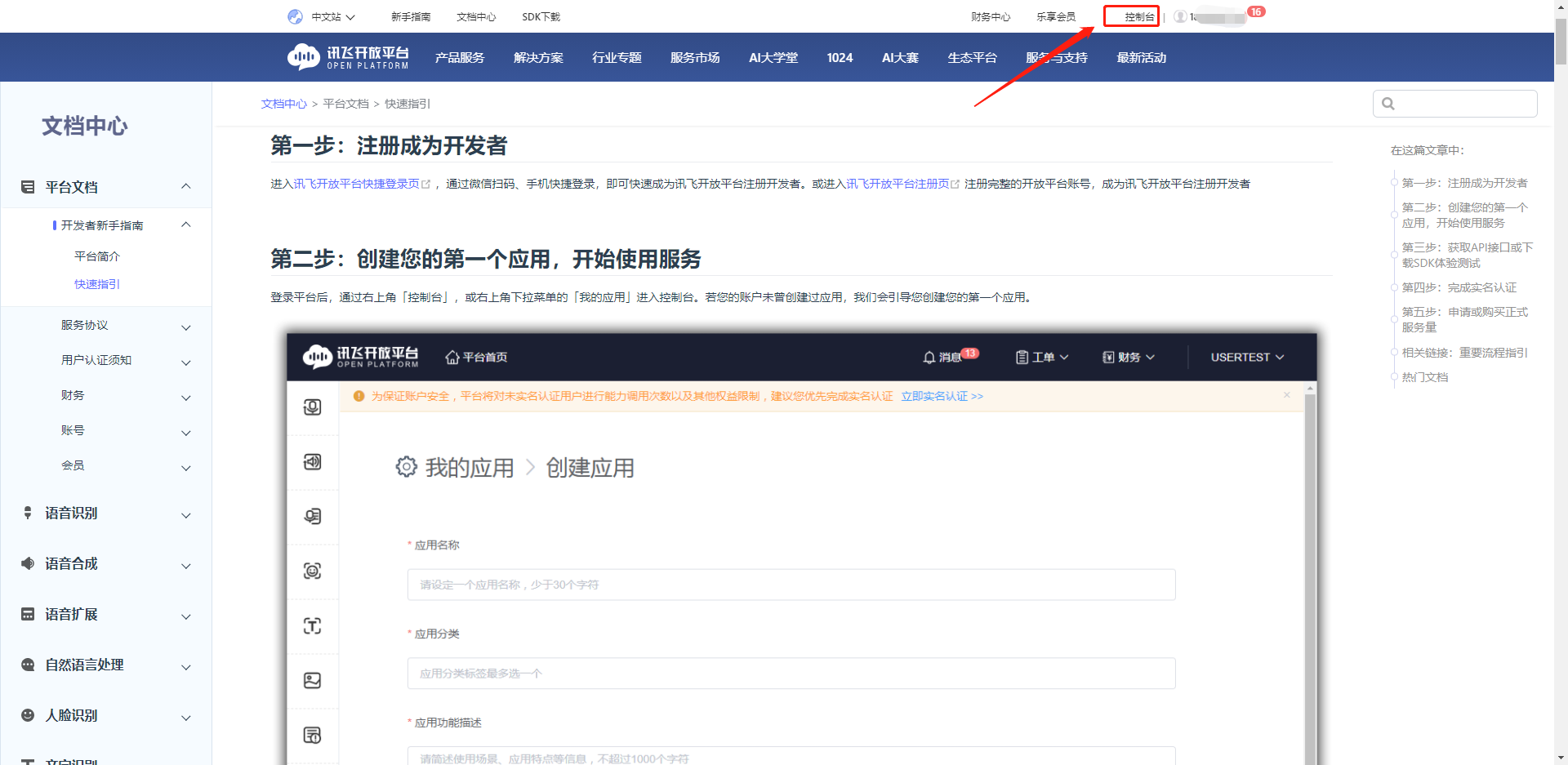The width and height of the screenshot is (1568, 765).
Task: Click the document icon beside 平台文档
Action: pyautogui.click(x=27, y=186)
